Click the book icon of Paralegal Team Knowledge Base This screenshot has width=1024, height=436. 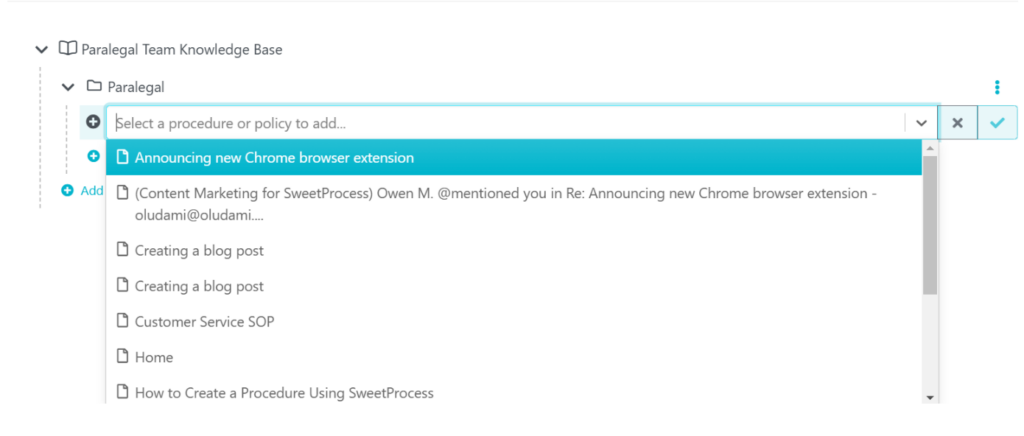67,49
